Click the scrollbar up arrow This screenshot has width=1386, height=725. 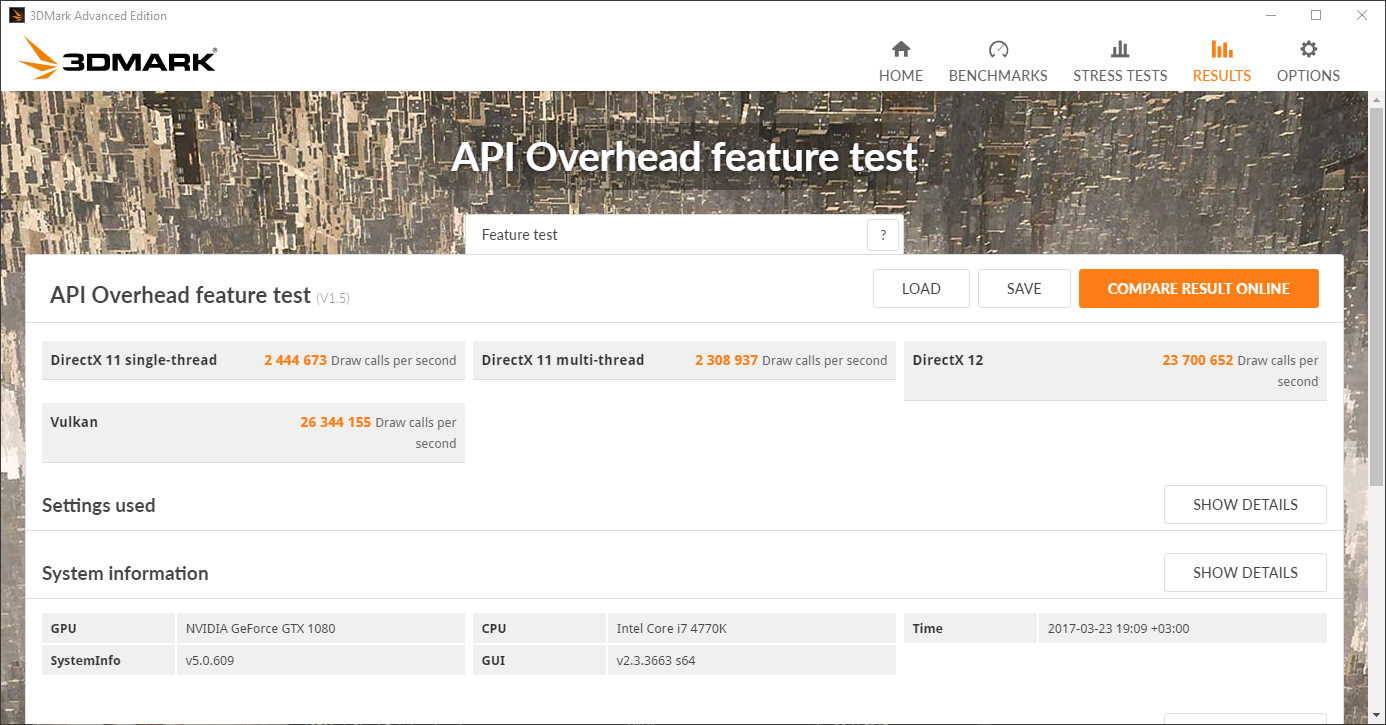tap(1376, 100)
